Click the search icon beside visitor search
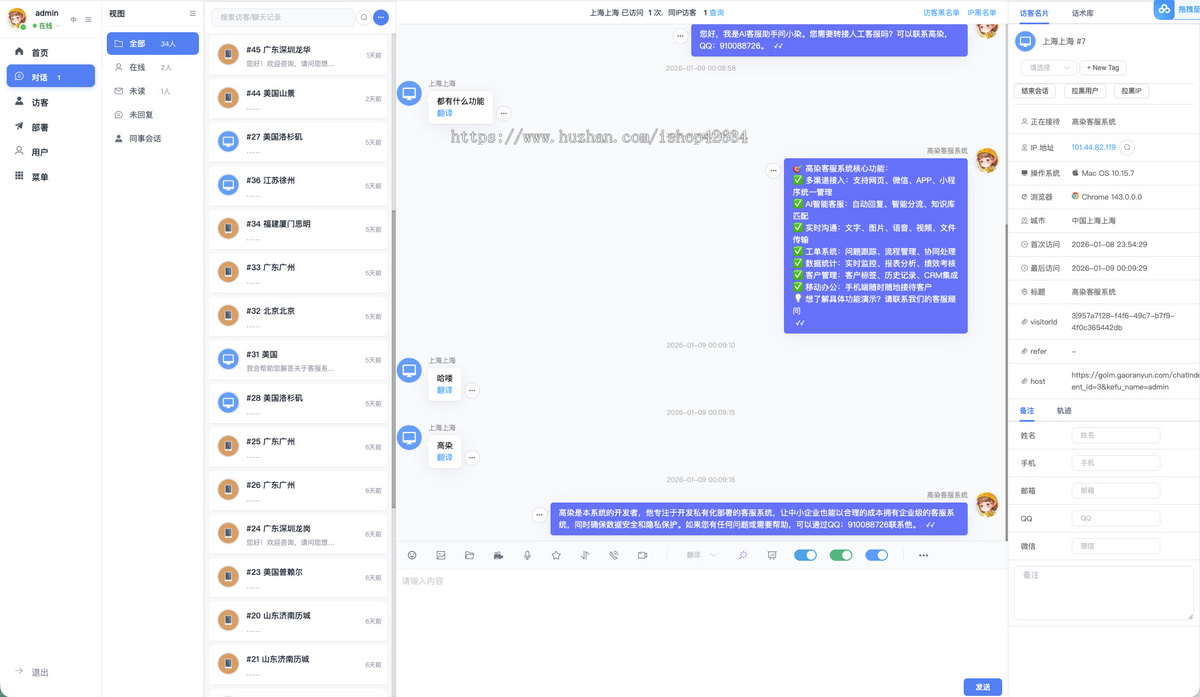 (363, 17)
